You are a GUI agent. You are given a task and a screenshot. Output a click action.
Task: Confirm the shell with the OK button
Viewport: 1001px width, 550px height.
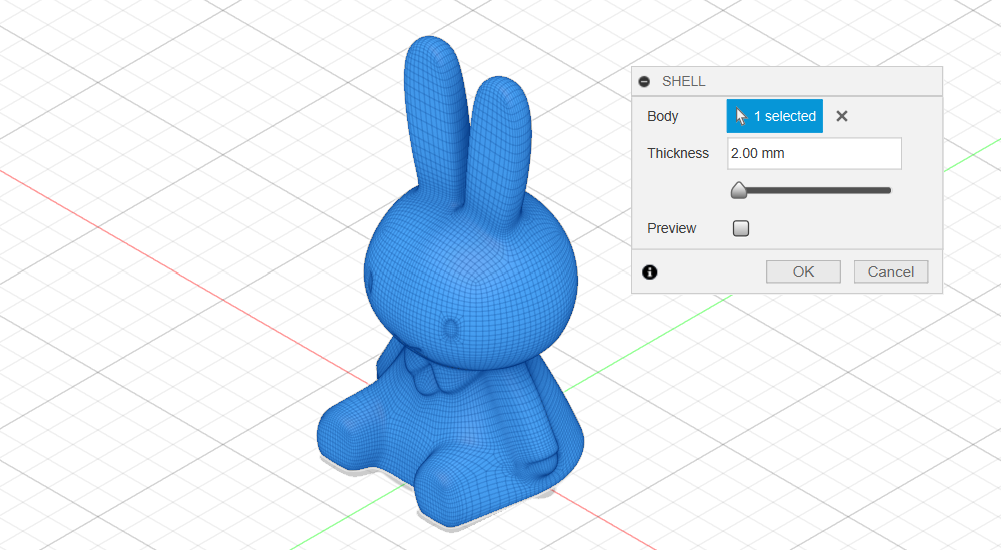pyautogui.click(x=803, y=272)
